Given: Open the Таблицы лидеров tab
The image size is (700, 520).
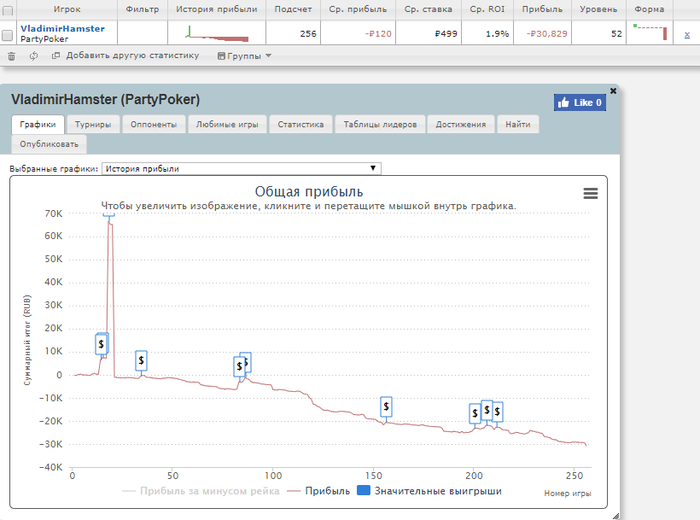Looking at the screenshot, I should tap(380, 125).
